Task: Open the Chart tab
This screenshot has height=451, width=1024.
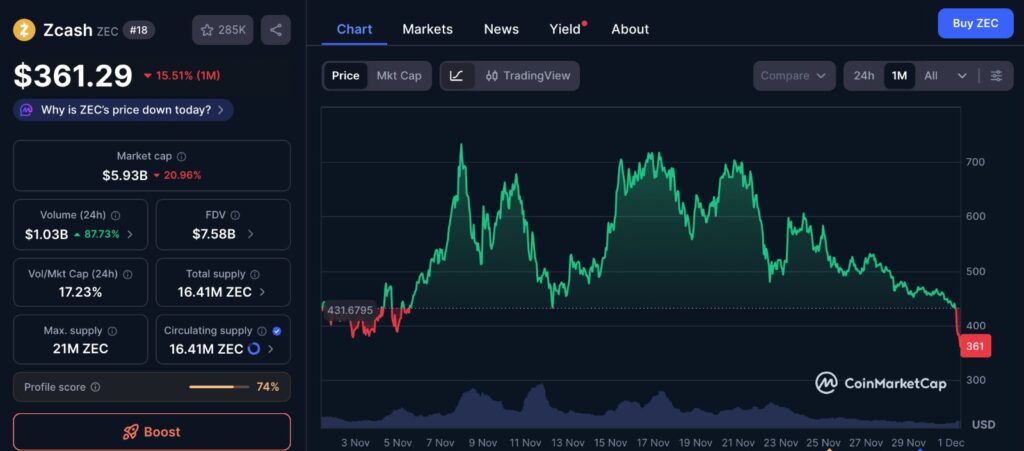Action: point(355,29)
